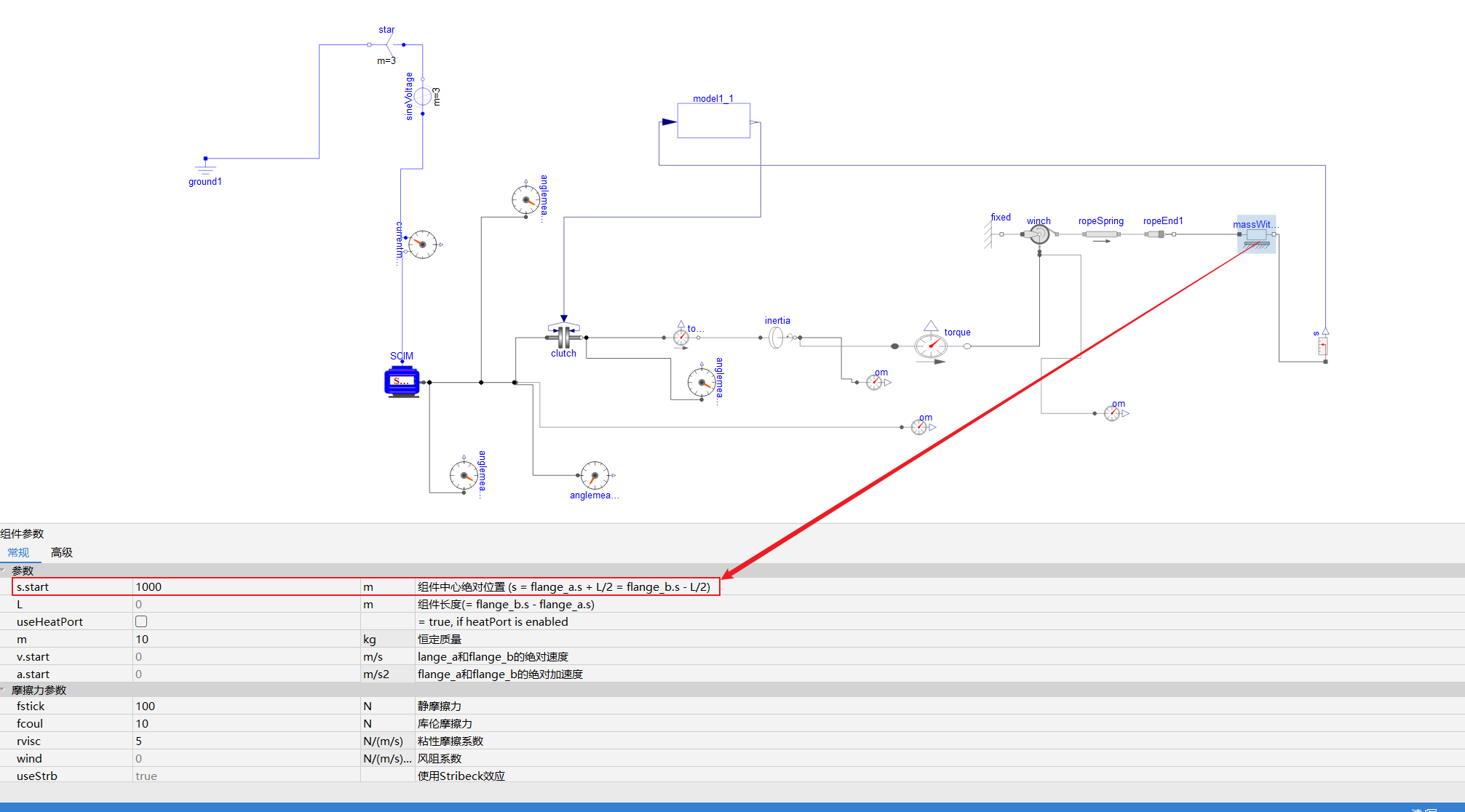
Task: Select the anglemea gauge with label underneath
Action: [594, 475]
